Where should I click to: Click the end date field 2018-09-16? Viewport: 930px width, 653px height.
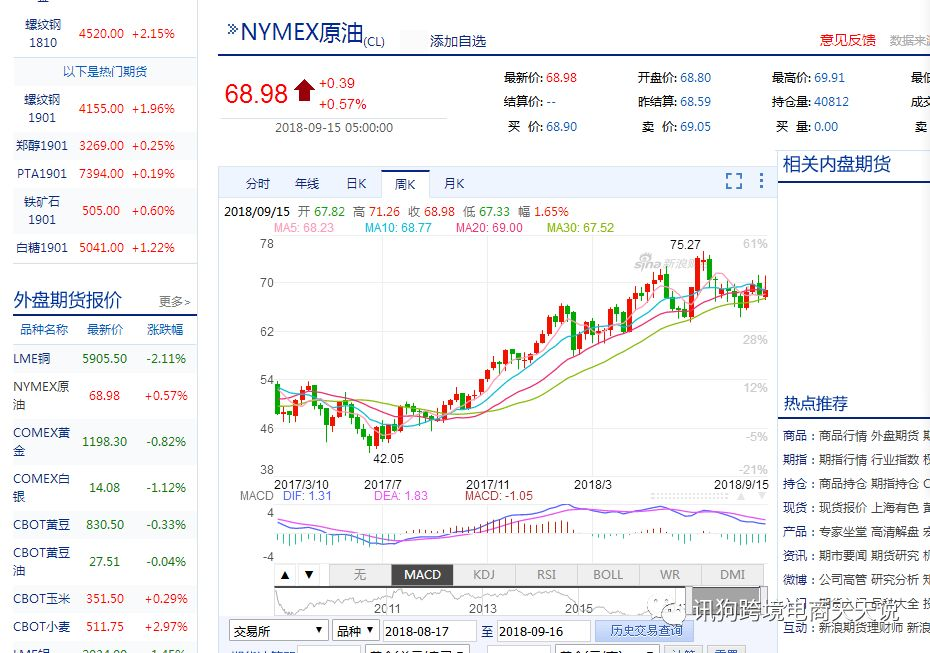[543, 632]
